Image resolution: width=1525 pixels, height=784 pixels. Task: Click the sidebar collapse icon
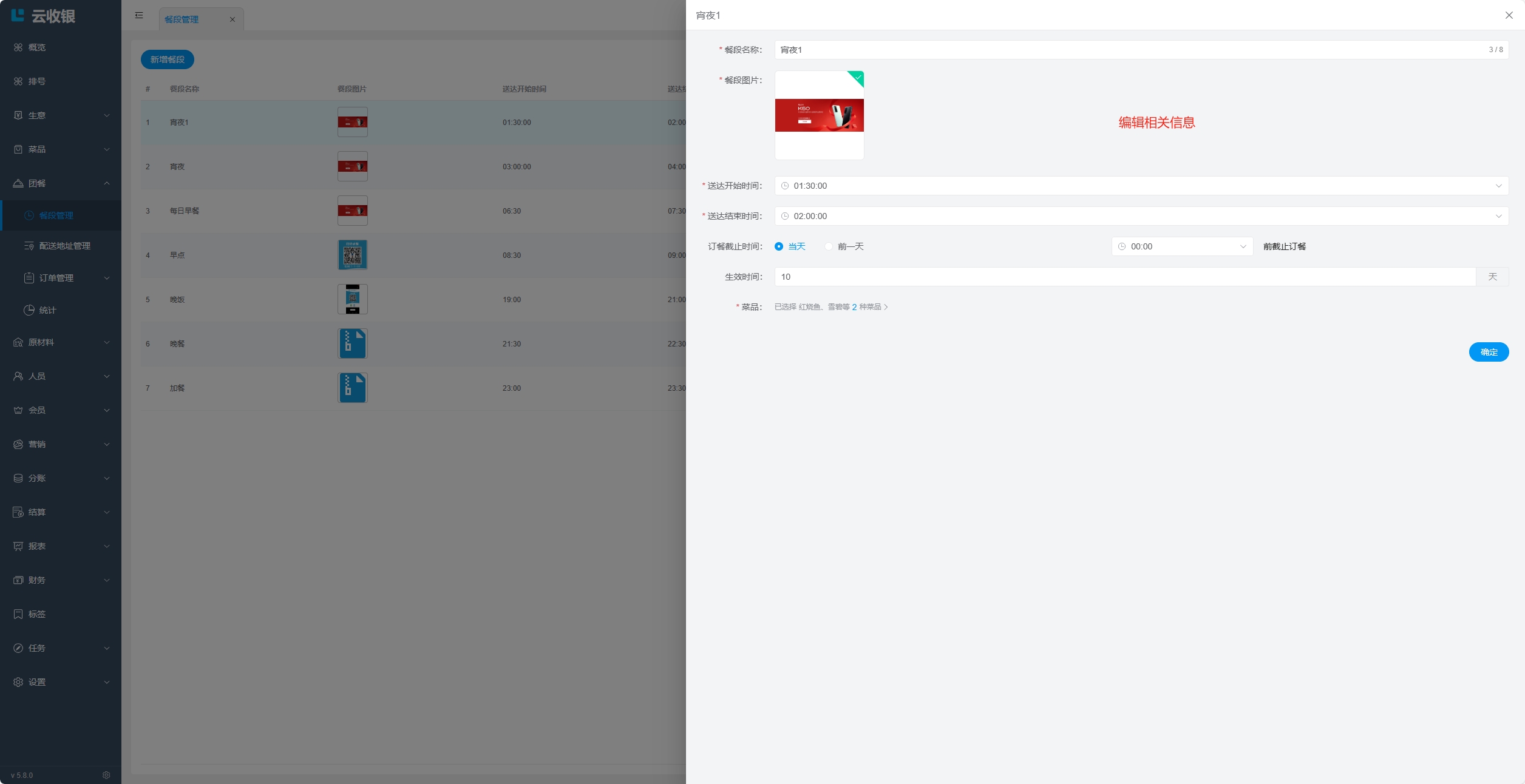[x=139, y=15]
